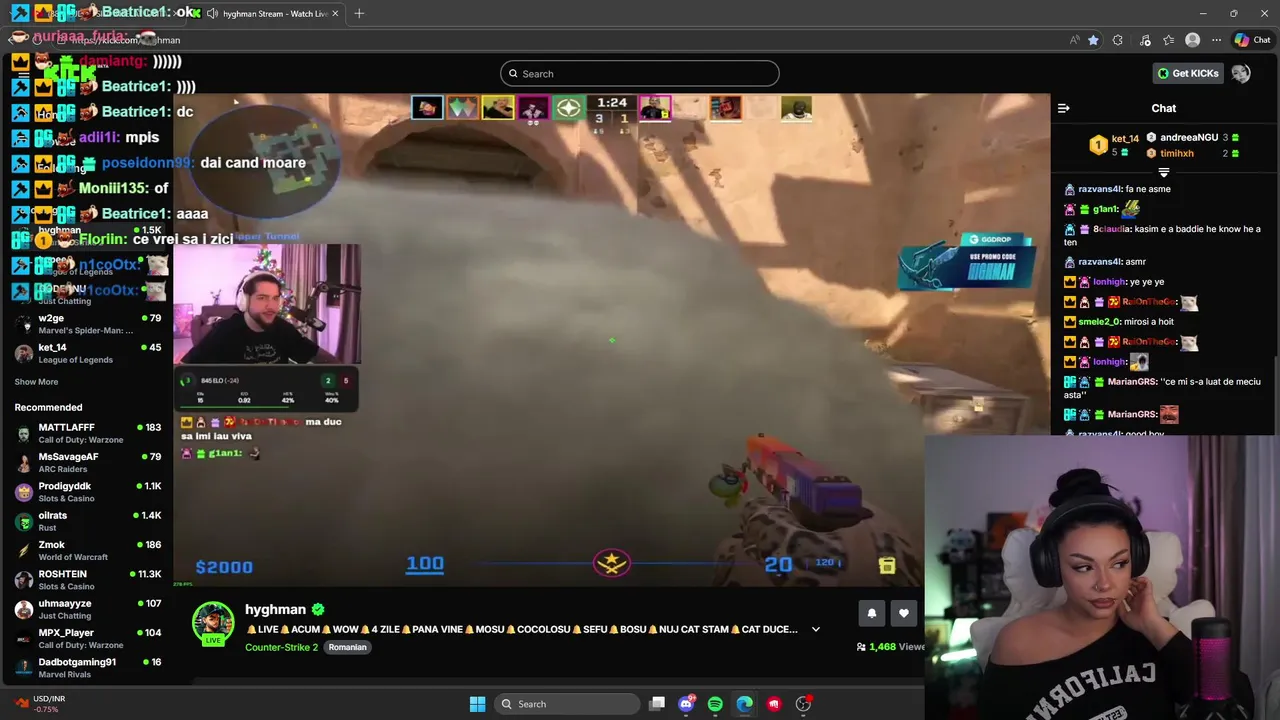Click the browser read aloud icon
Screen dimensions: 1280x720
pos(1074,40)
